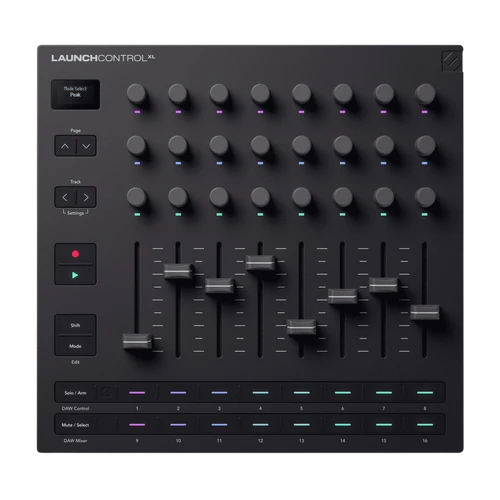The image size is (500, 500).
Task: Click the eighth purple-LED knob in top row
Action: point(425,93)
